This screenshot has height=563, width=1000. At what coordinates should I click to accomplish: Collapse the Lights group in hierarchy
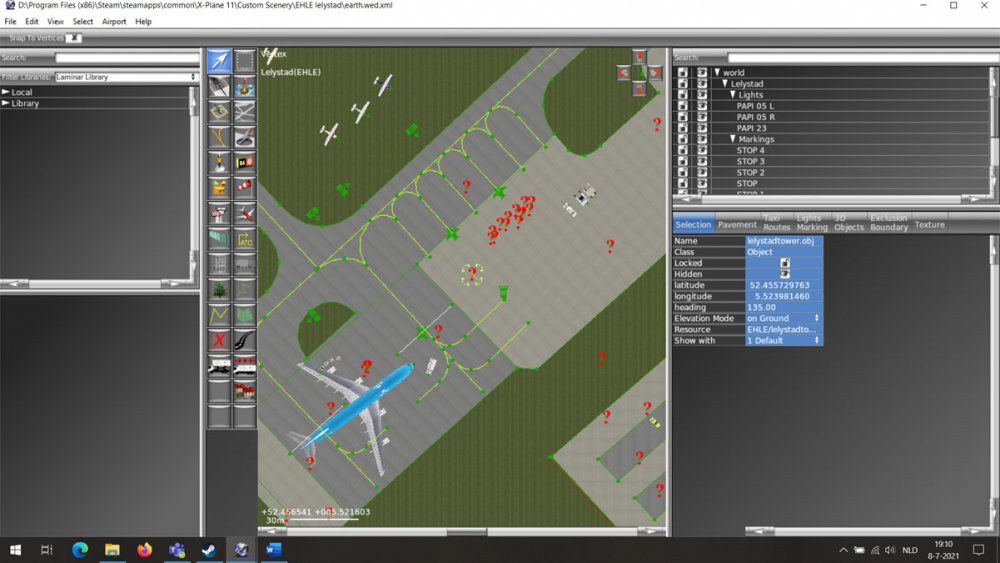click(x=732, y=95)
